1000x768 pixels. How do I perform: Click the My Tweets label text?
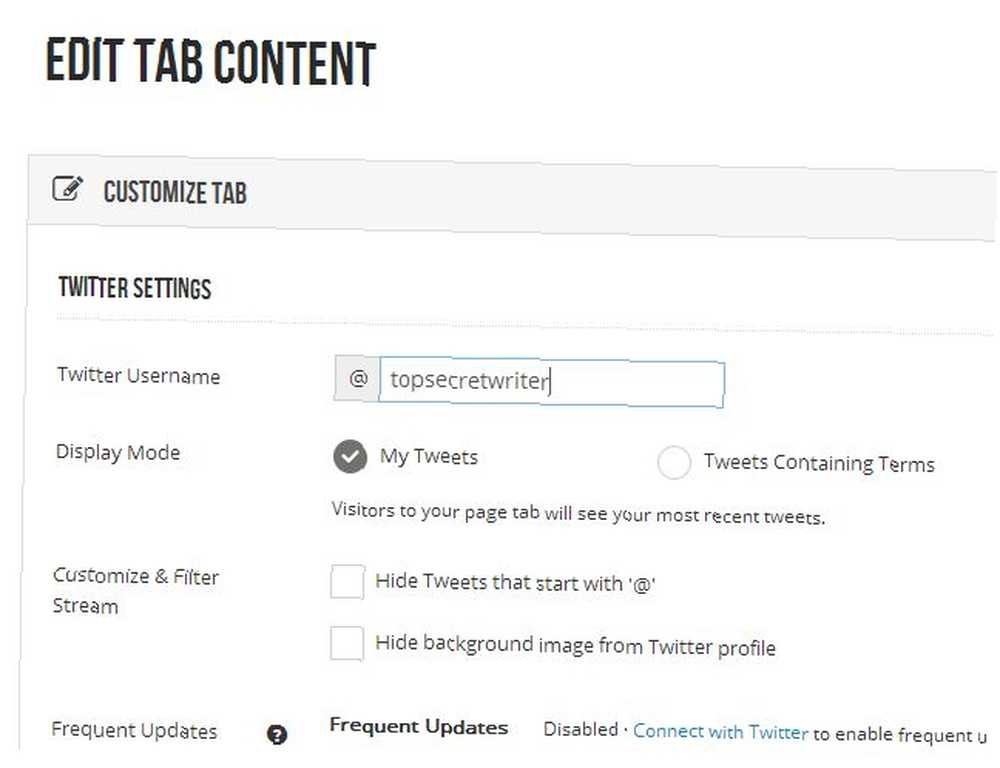pyautogui.click(x=429, y=457)
